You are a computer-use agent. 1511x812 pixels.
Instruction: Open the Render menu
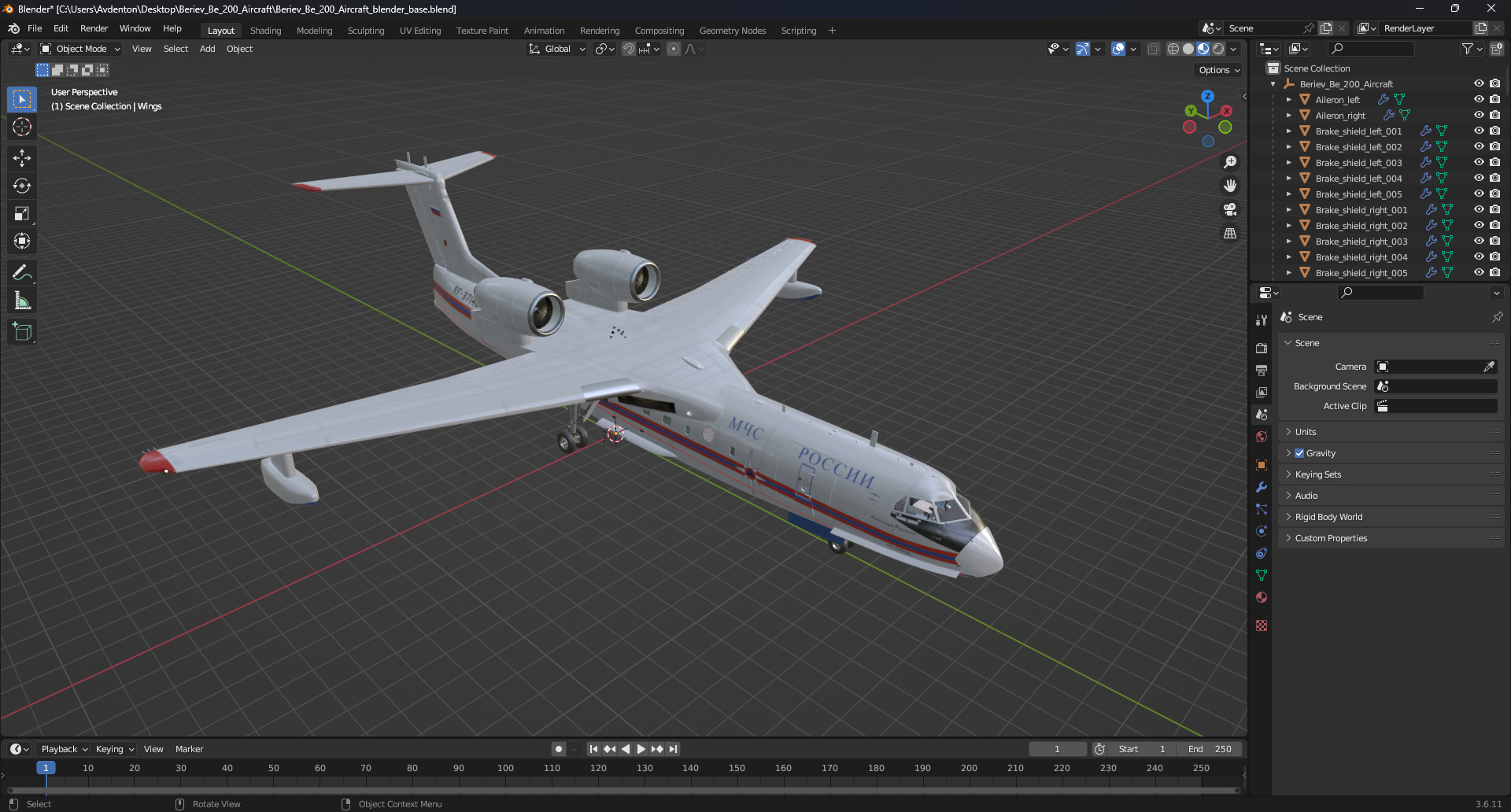(x=94, y=28)
